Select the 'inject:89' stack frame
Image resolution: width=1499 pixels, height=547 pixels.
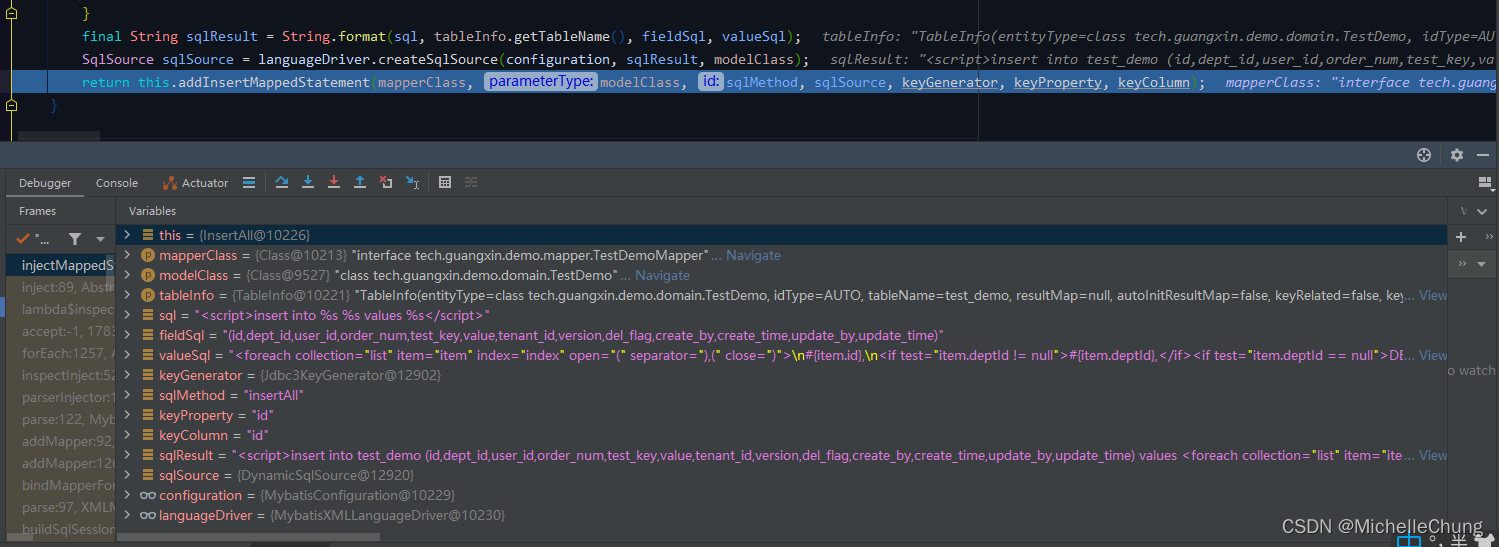[60, 287]
